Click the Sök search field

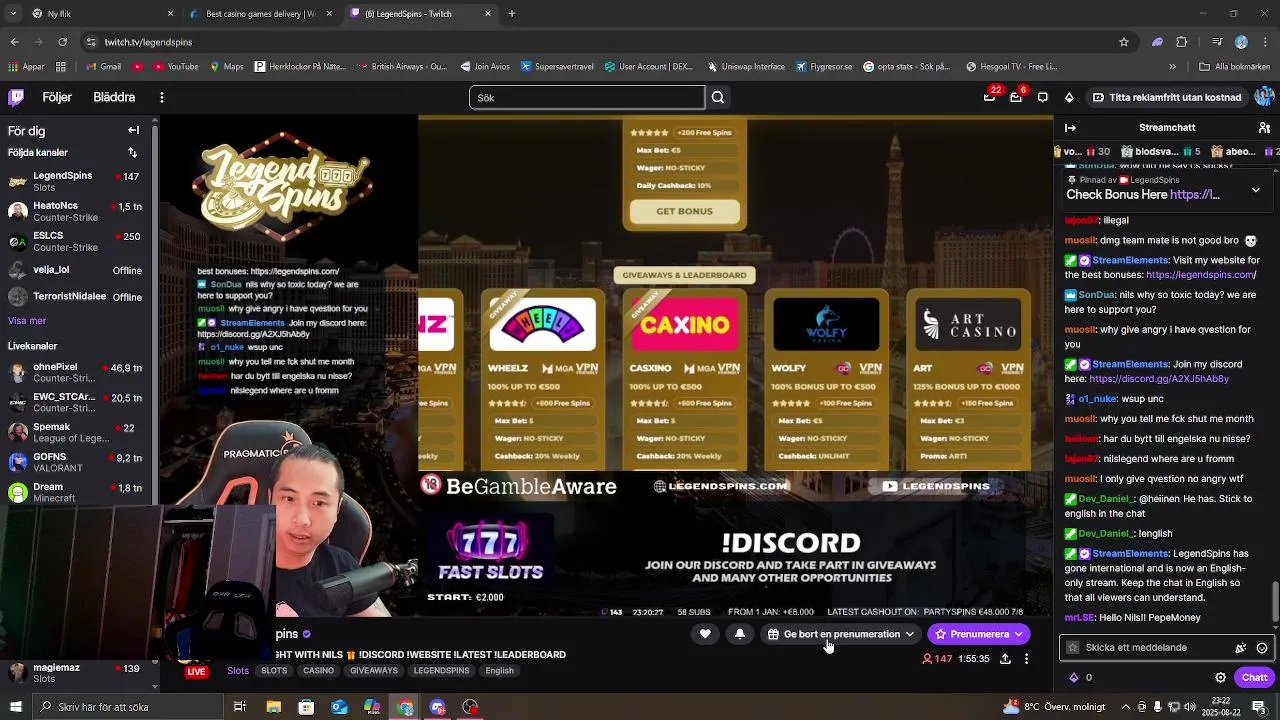click(x=587, y=97)
